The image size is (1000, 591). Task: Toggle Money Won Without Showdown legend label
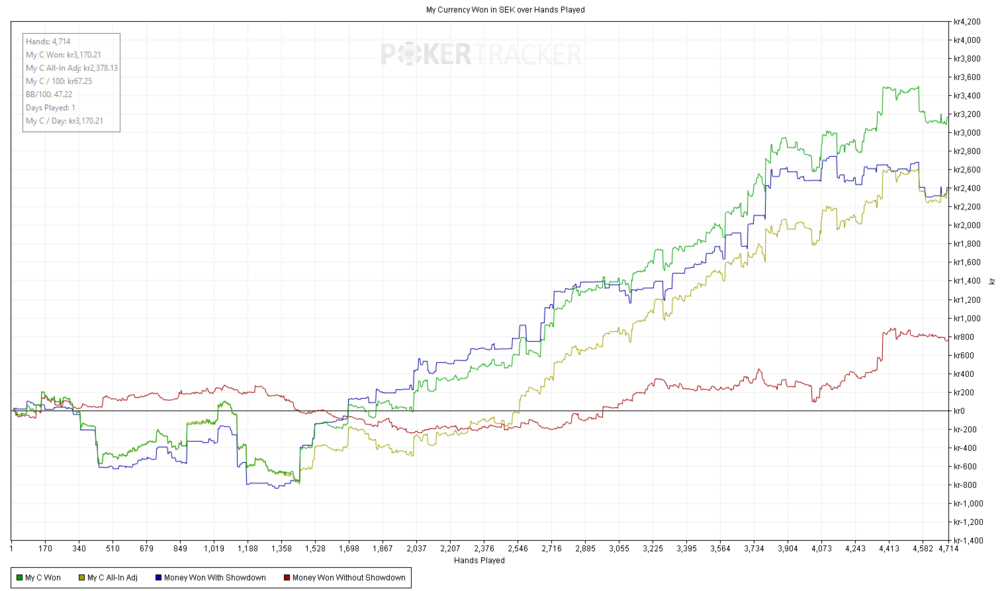coord(348,577)
